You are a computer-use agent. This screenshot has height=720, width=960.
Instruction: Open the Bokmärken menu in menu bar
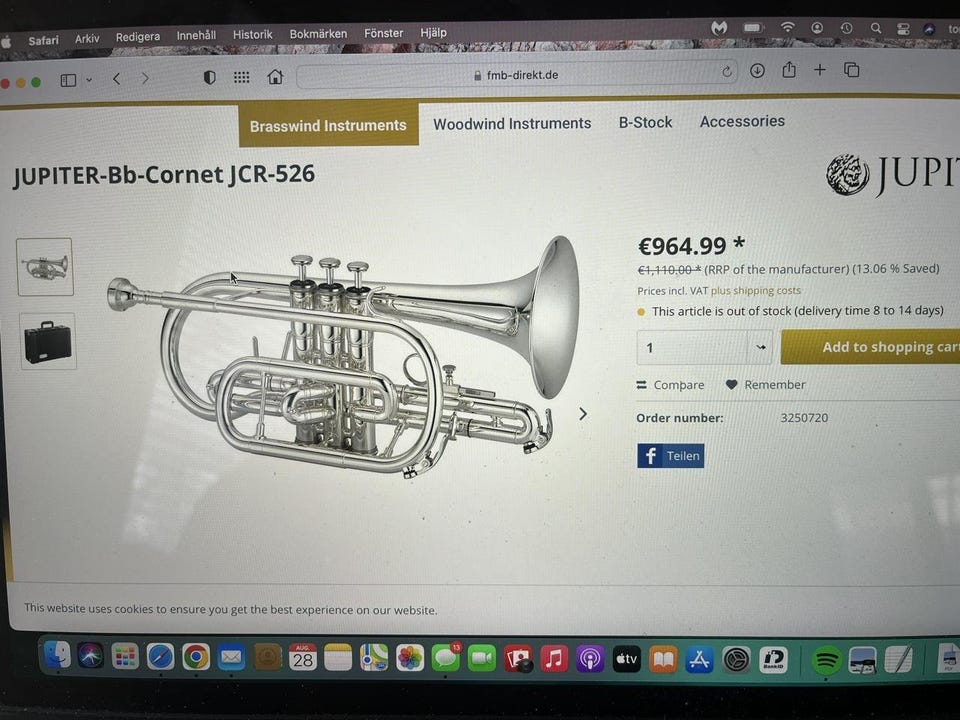pyautogui.click(x=318, y=34)
